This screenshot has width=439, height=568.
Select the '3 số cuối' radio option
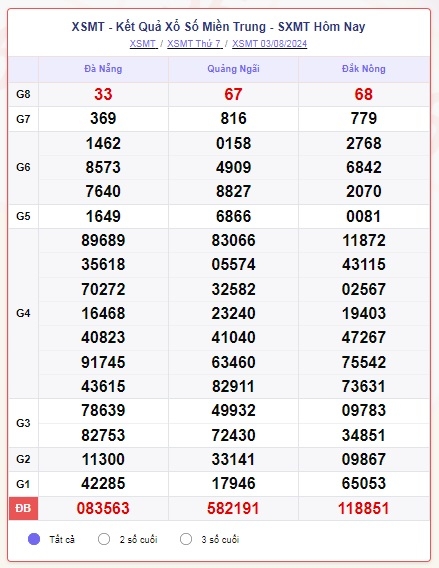pyautogui.click(x=186, y=539)
